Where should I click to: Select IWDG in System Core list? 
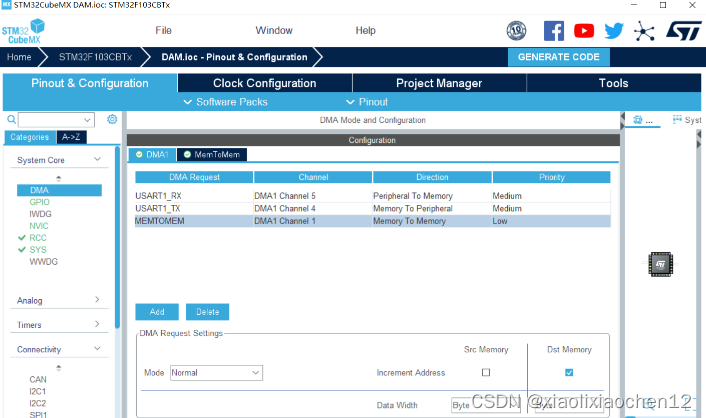point(41,214)
